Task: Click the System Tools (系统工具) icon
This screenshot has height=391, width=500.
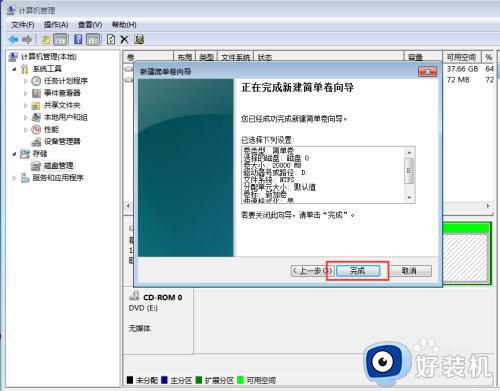Action: click(x=25, y=69)
